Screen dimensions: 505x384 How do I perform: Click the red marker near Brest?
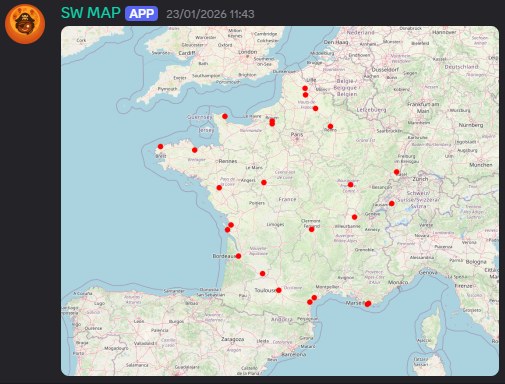coord(160,146)
